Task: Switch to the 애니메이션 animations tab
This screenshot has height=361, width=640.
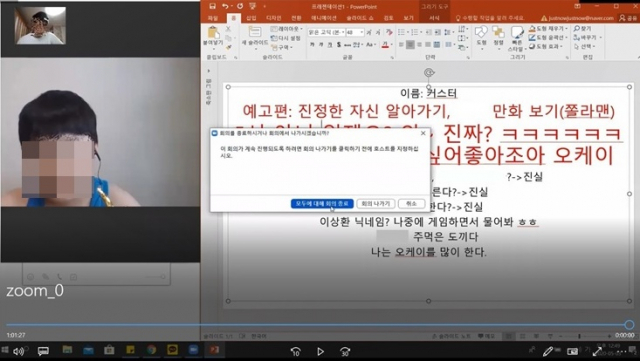Action: [x=324, y=18]
